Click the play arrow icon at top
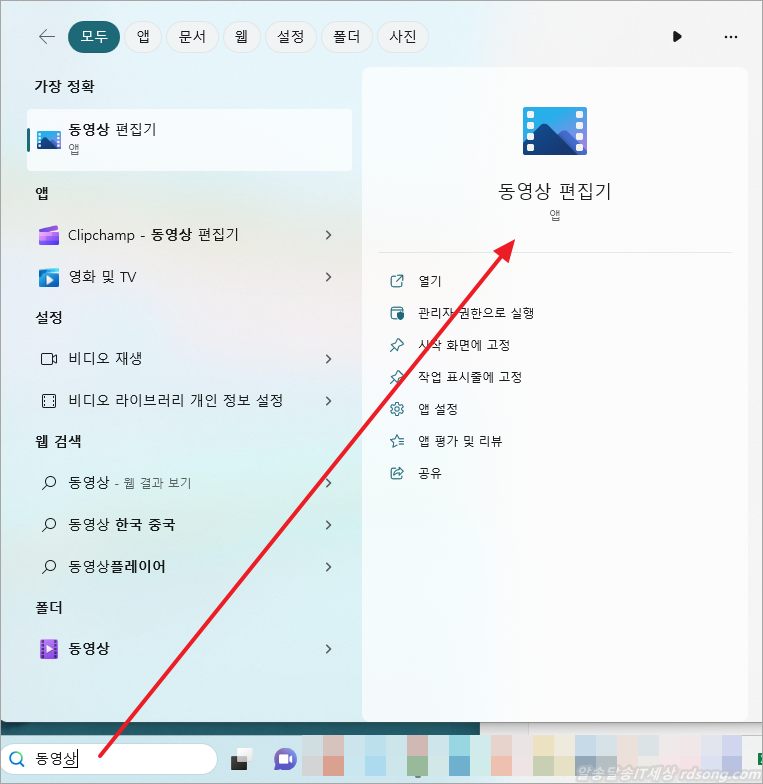Screen dimensions: 763x784 click(x=677, y=37)
